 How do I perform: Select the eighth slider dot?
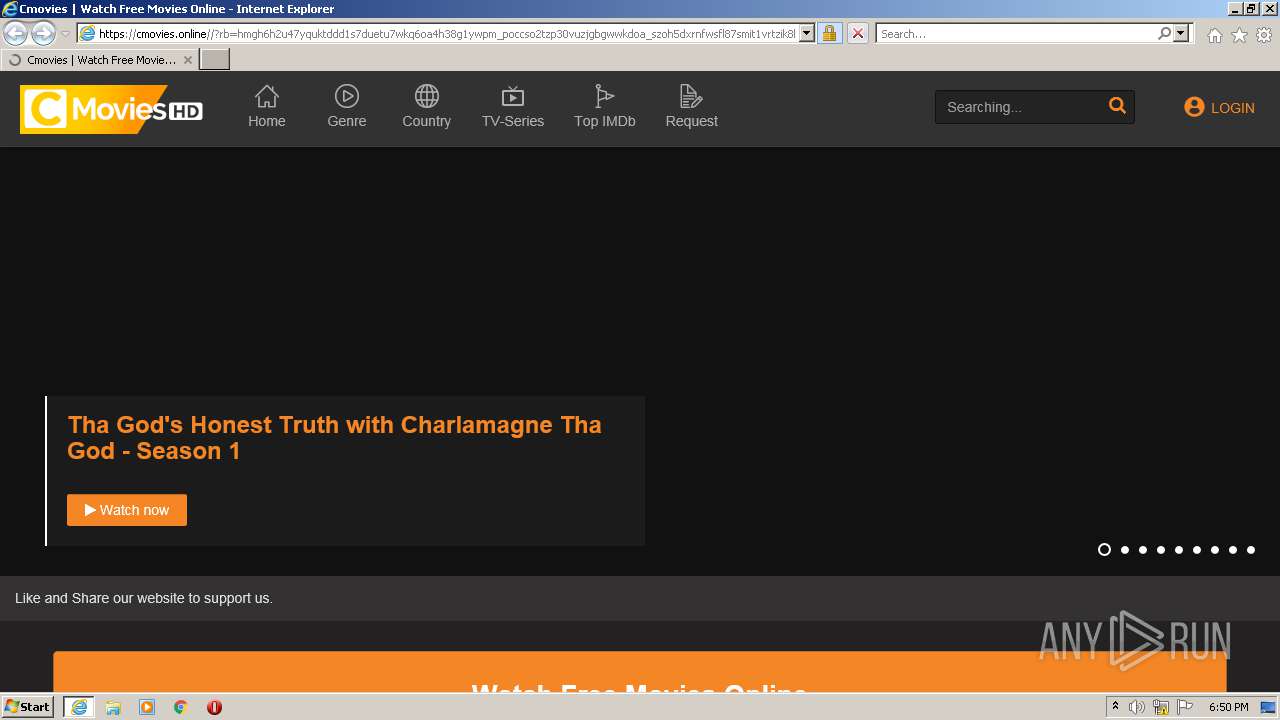pyautogui.click(x=1233, y=550)
